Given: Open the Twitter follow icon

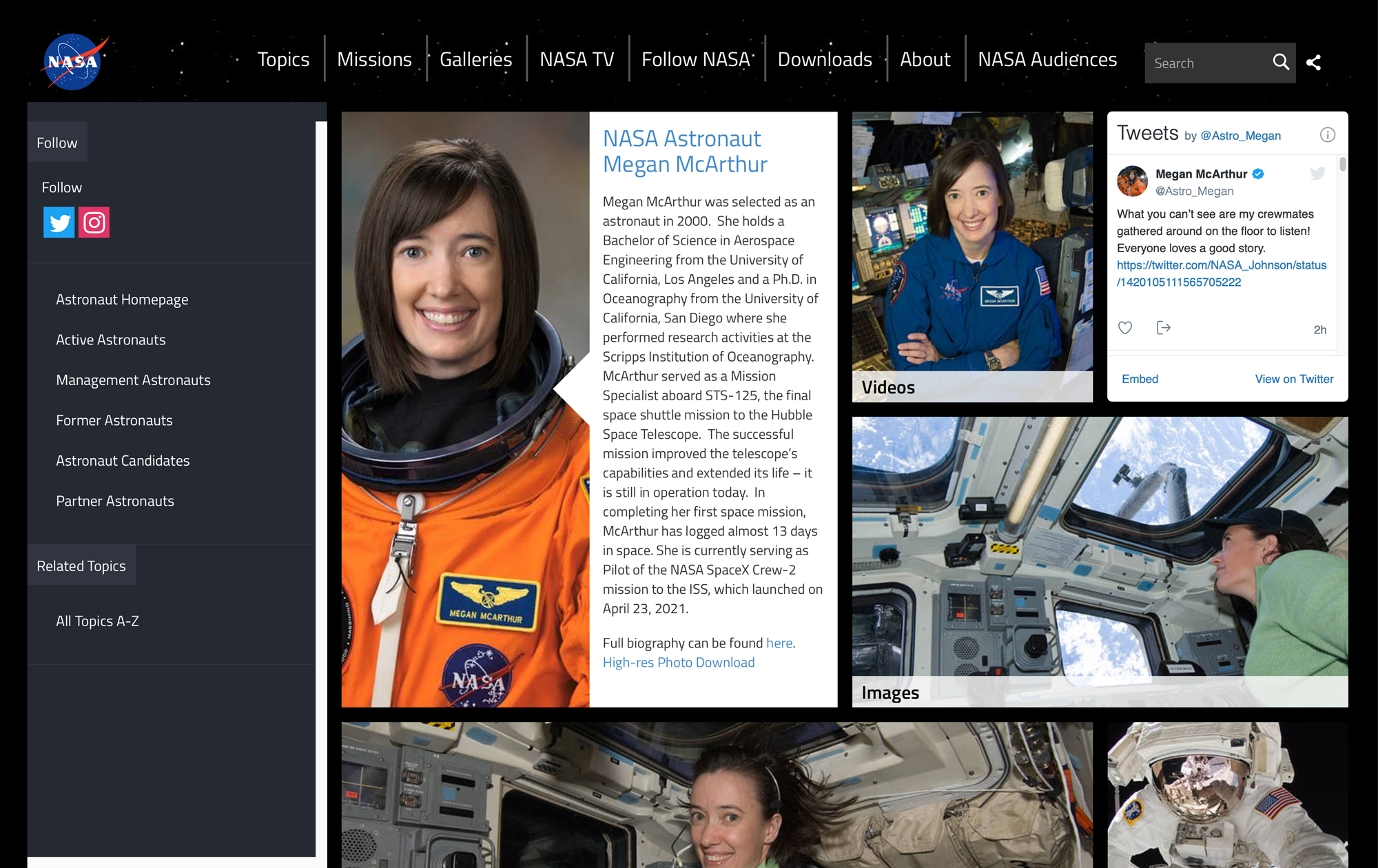Looking at the screenshot, I should (59, 223).
